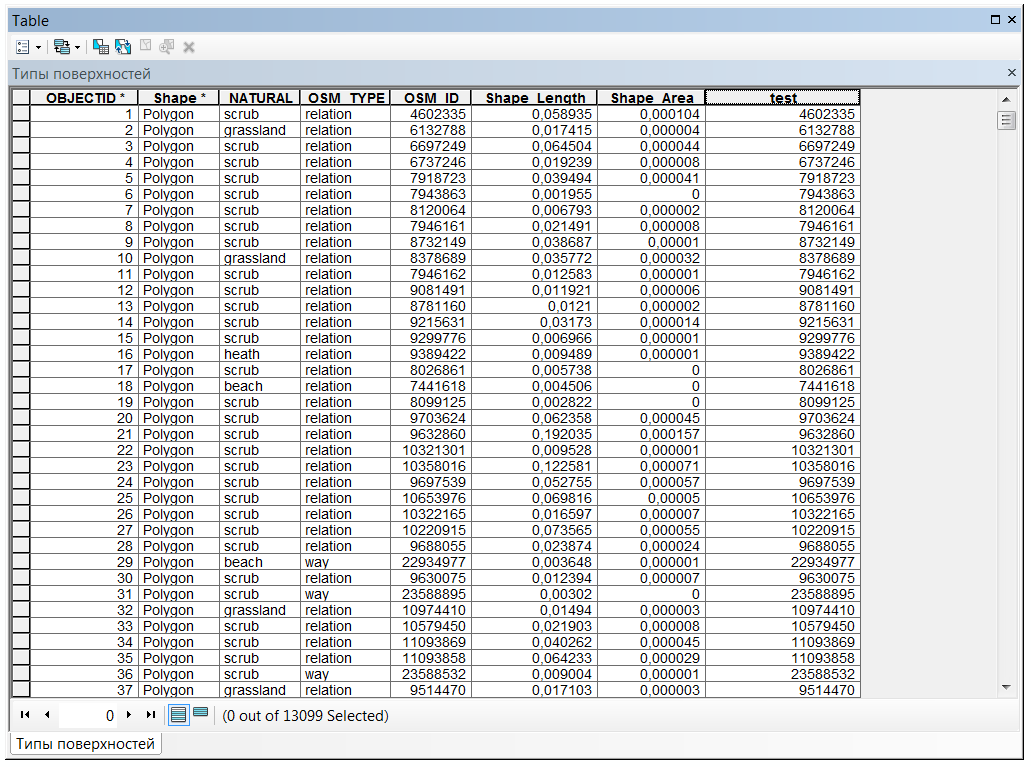Click the Related Tables icon
1031x767 pixels.
[x=61, y=47]
